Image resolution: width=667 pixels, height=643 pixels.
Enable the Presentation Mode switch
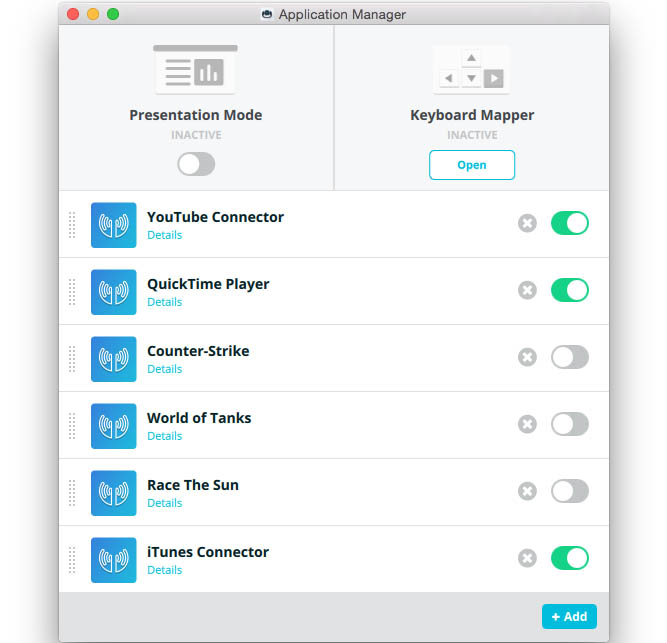(196, 164)
